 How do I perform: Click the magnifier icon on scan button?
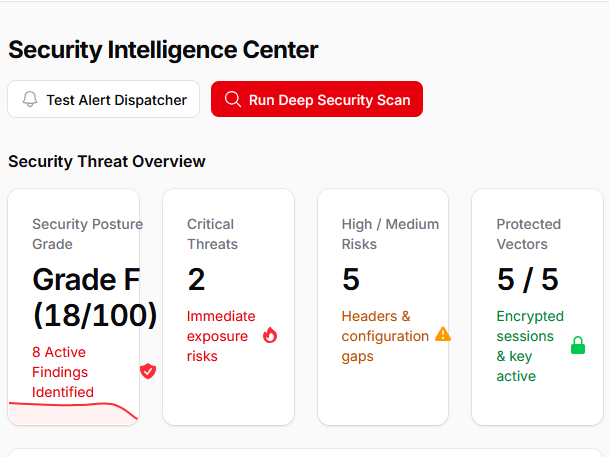point(232,99)
